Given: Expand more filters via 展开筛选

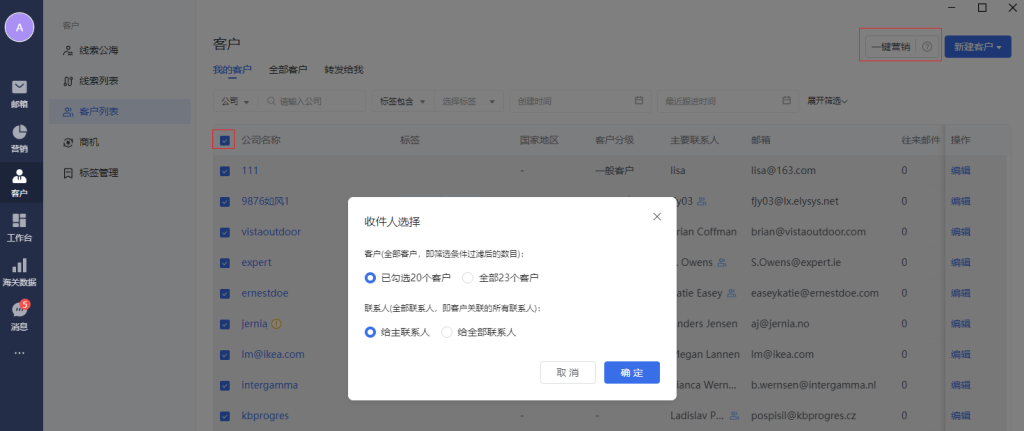Looking at the screenshot, I should tap(827, 101).
